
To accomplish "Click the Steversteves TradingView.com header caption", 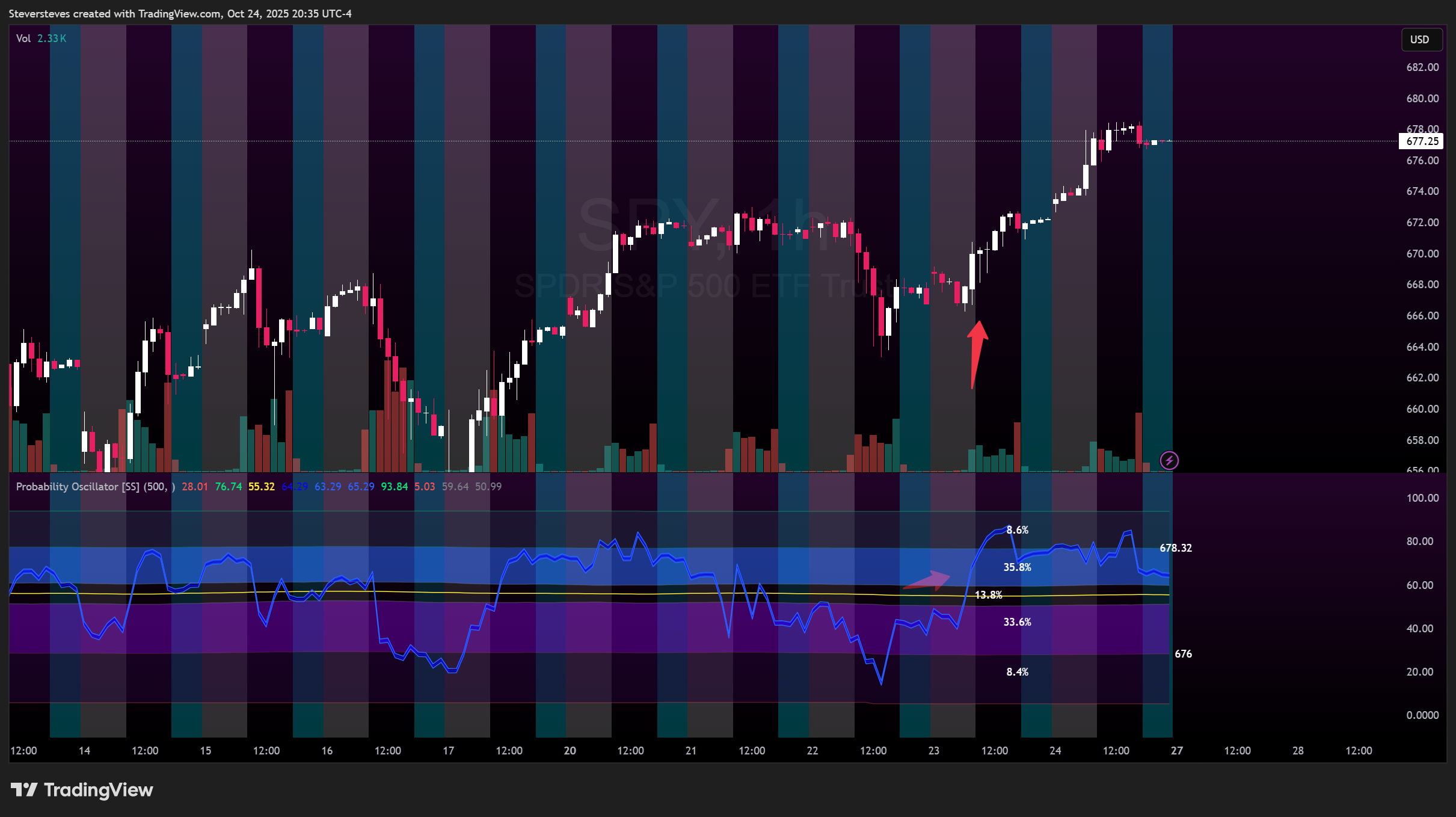I will coord(180,14).
